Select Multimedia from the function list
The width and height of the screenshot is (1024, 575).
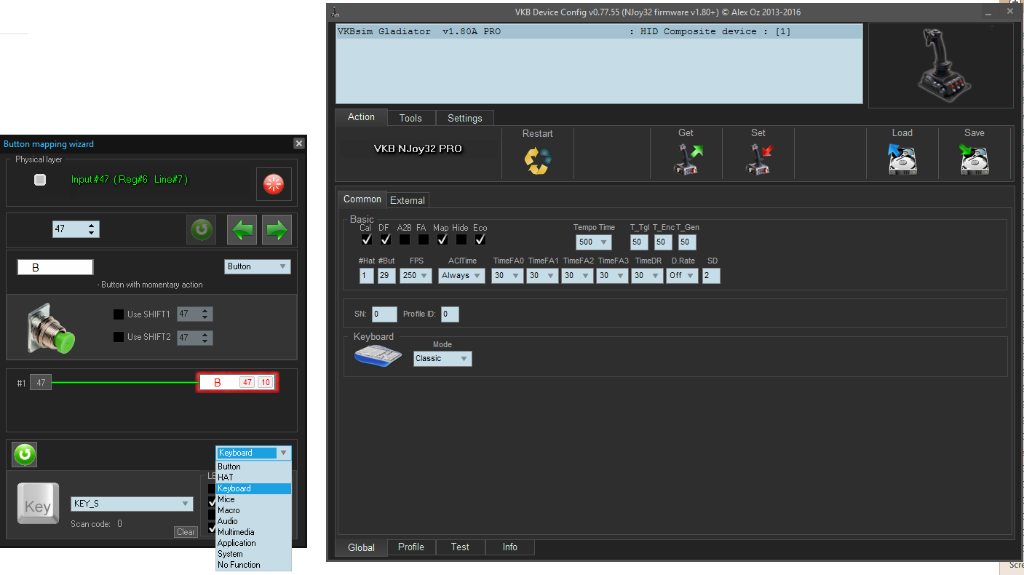pyautogui.click(x=253, y=532)
